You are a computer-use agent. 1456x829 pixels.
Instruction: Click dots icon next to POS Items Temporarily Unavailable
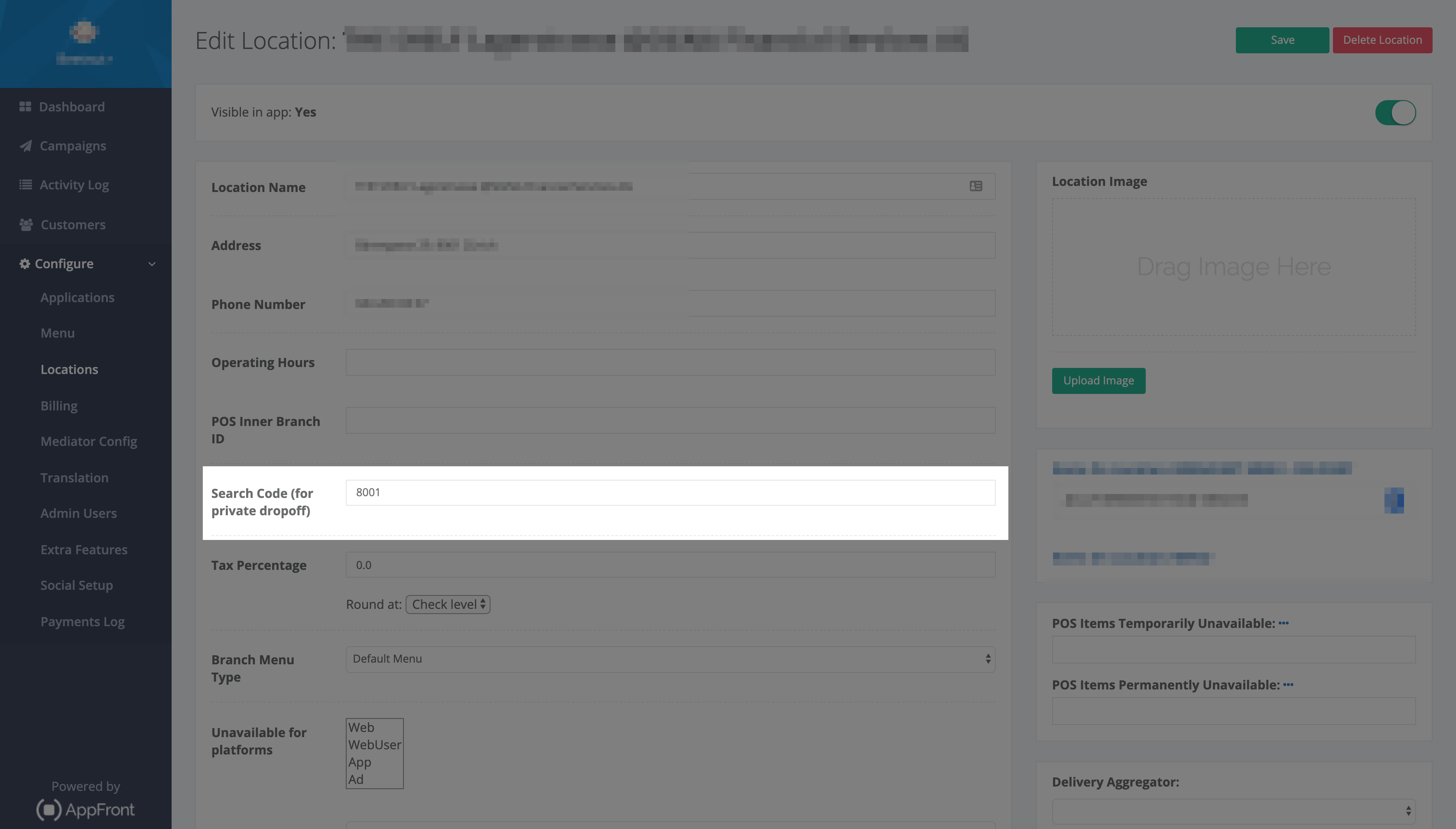[x=1284, y=623]
